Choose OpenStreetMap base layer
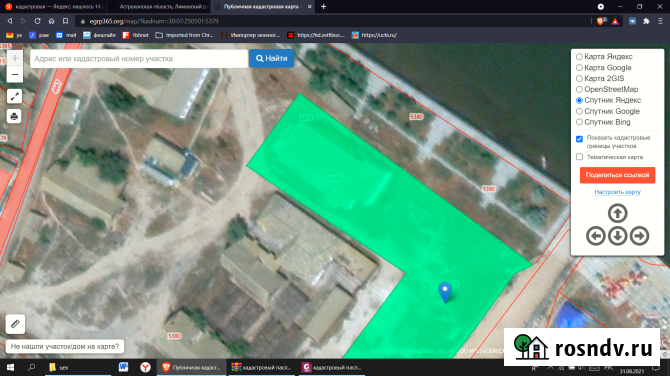The image size is (670, 376). (x=579, y=89)
